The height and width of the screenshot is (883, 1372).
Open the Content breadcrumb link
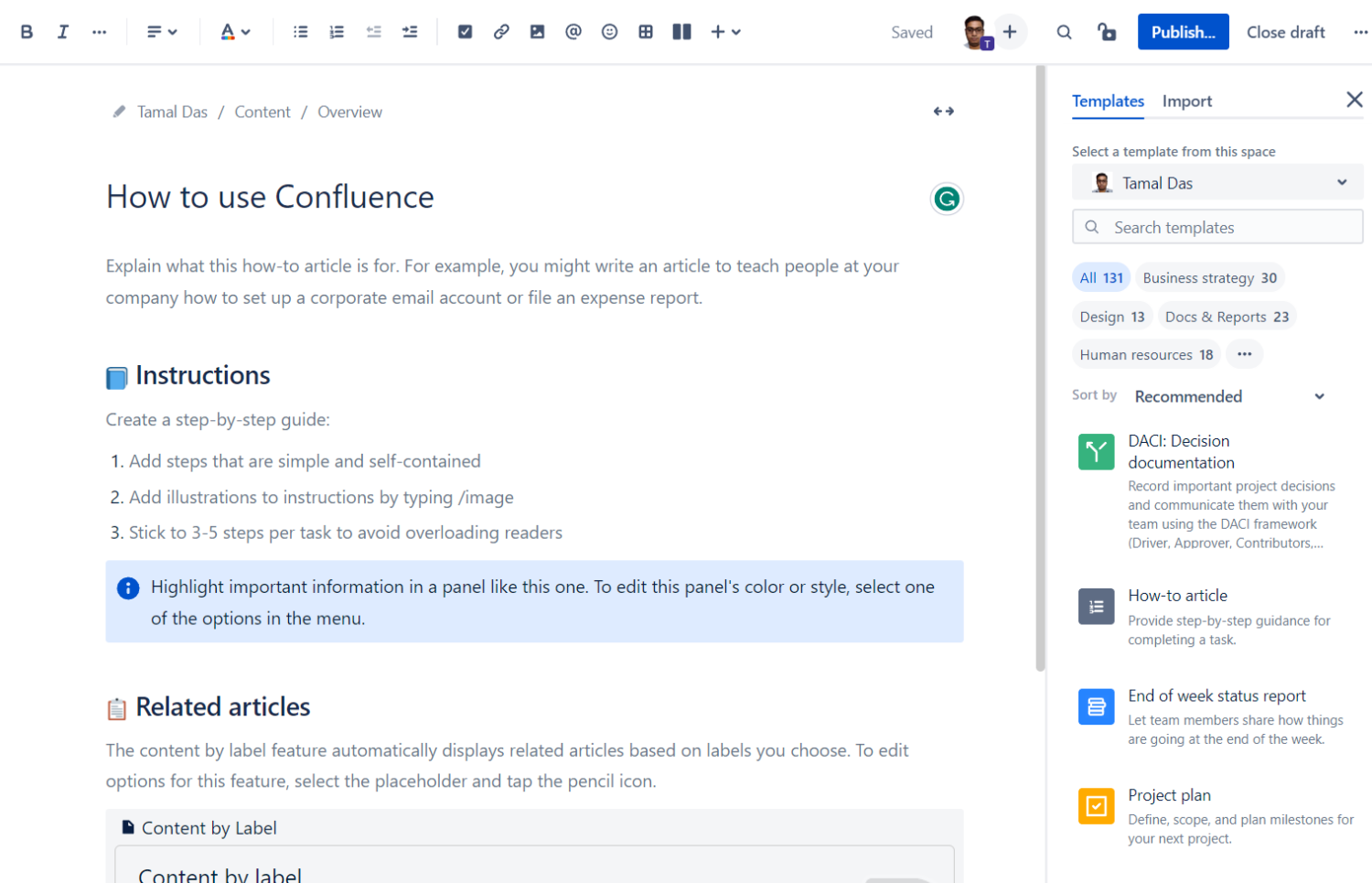coord(263,112)
